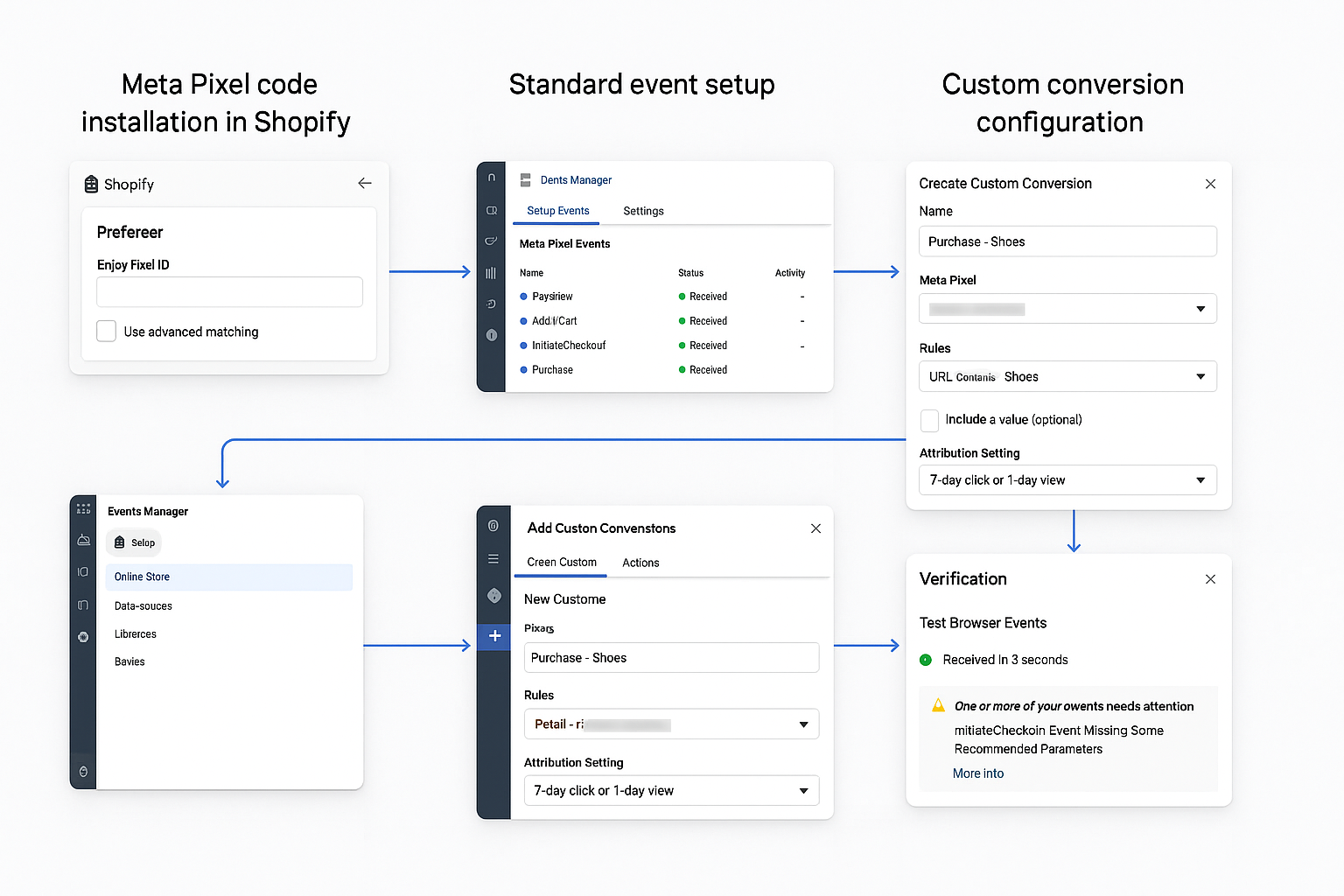Check Include a value (optional)

[929, 420]
